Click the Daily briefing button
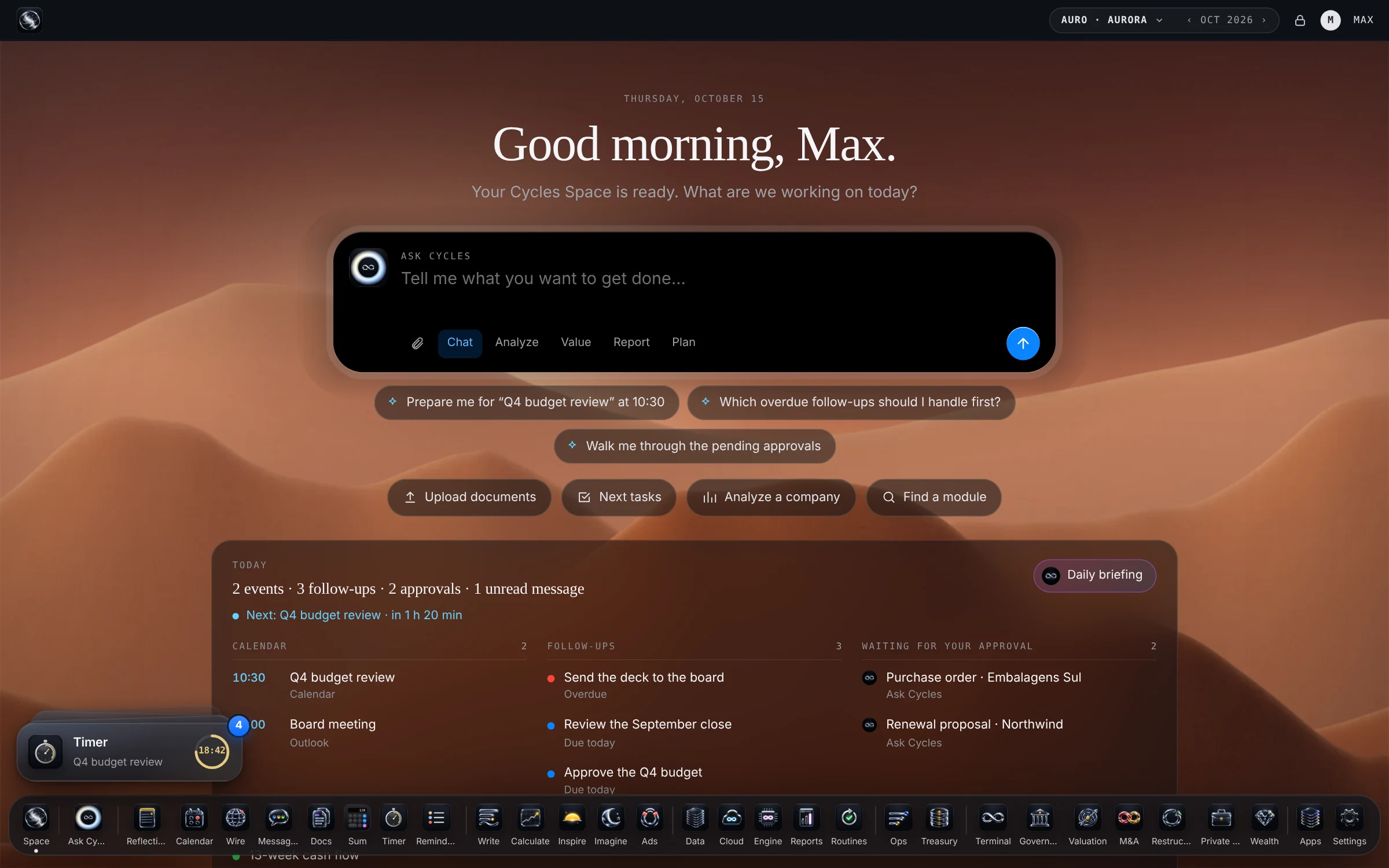This screenshot has width=1389, height=868. (1094, 575)
